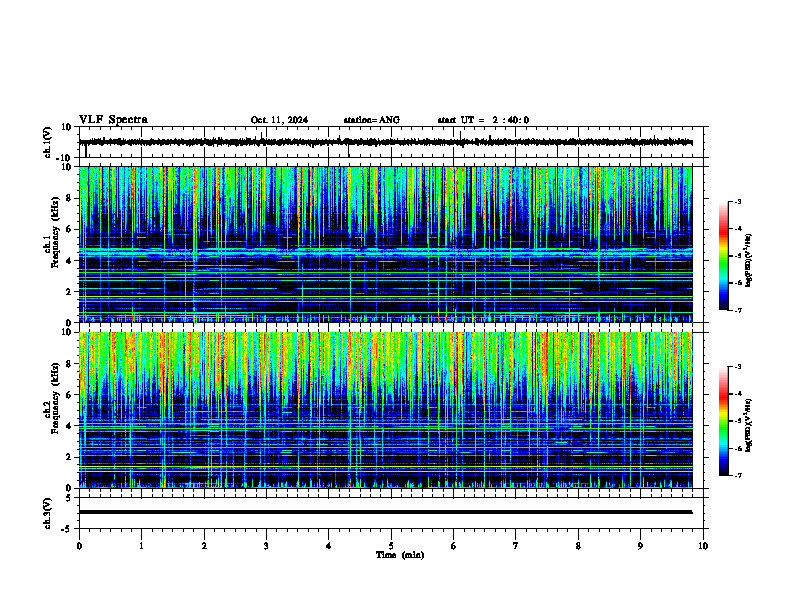Screen dimensions: 792x612
Task: Click the ch.3 flat voltage trace
Action: click(386, 512)
